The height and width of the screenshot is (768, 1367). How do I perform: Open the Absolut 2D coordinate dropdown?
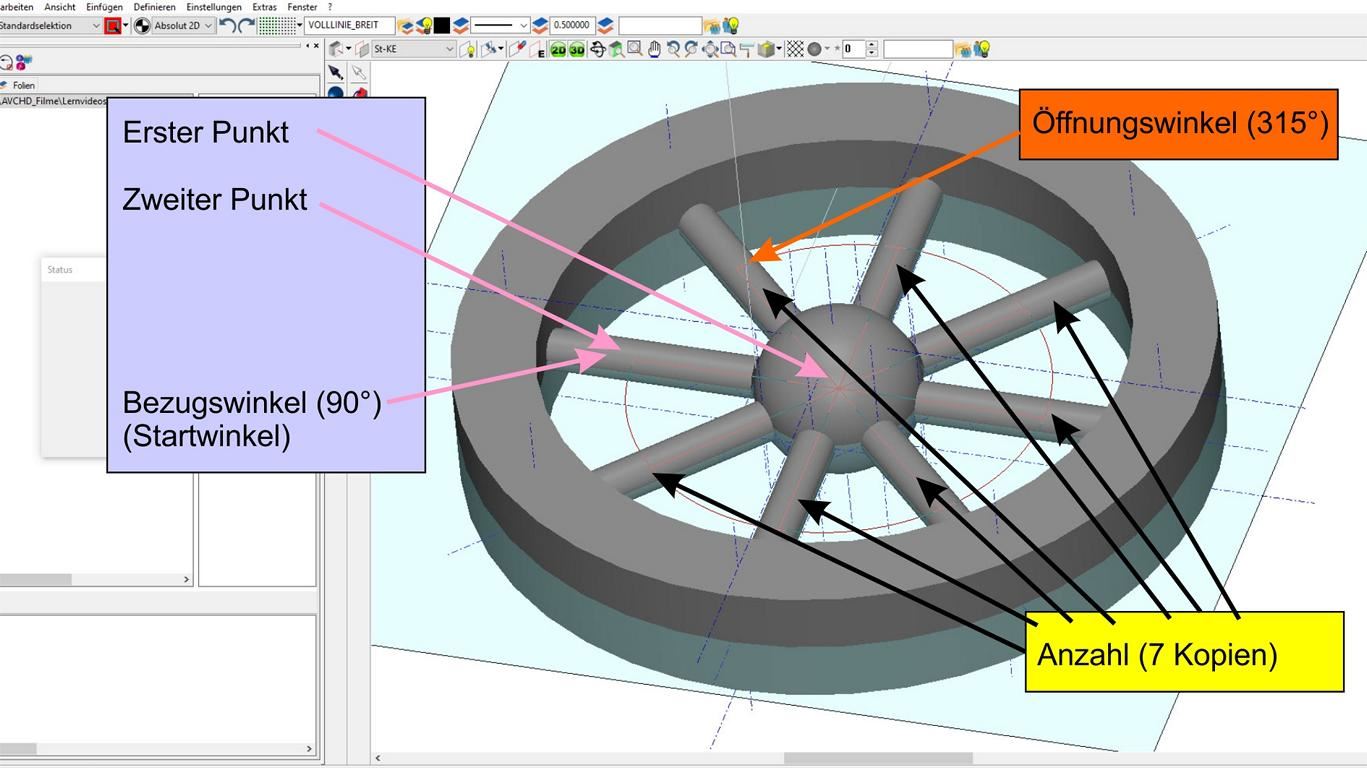[x=208, y=26]
